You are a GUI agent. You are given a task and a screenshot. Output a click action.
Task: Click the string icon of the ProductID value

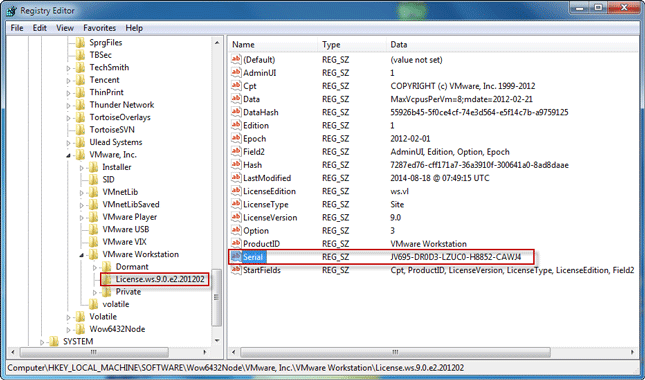tap(236, 244)
